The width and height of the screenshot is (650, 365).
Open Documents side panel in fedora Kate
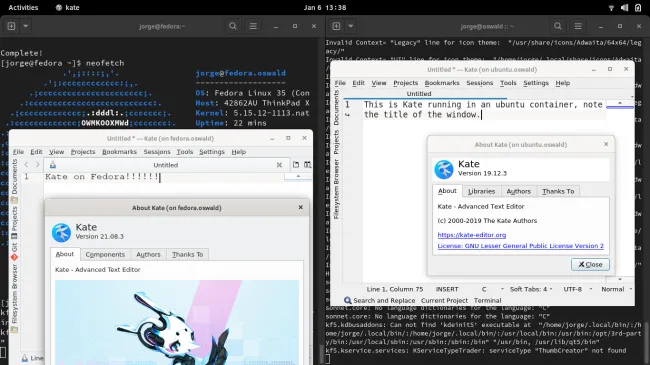pos(15,181)
